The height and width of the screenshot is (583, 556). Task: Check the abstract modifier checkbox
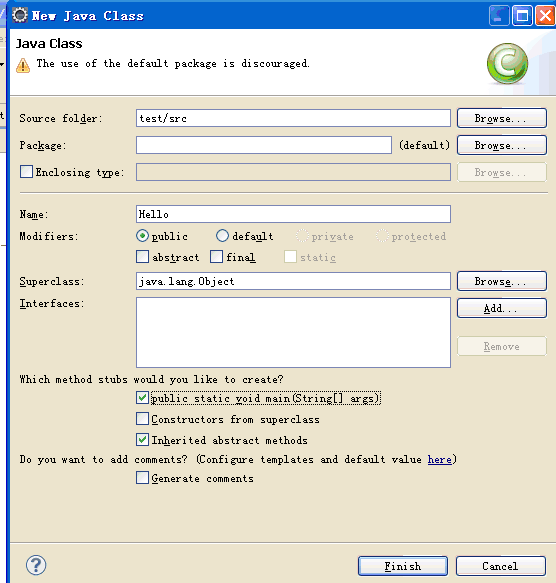142,257
